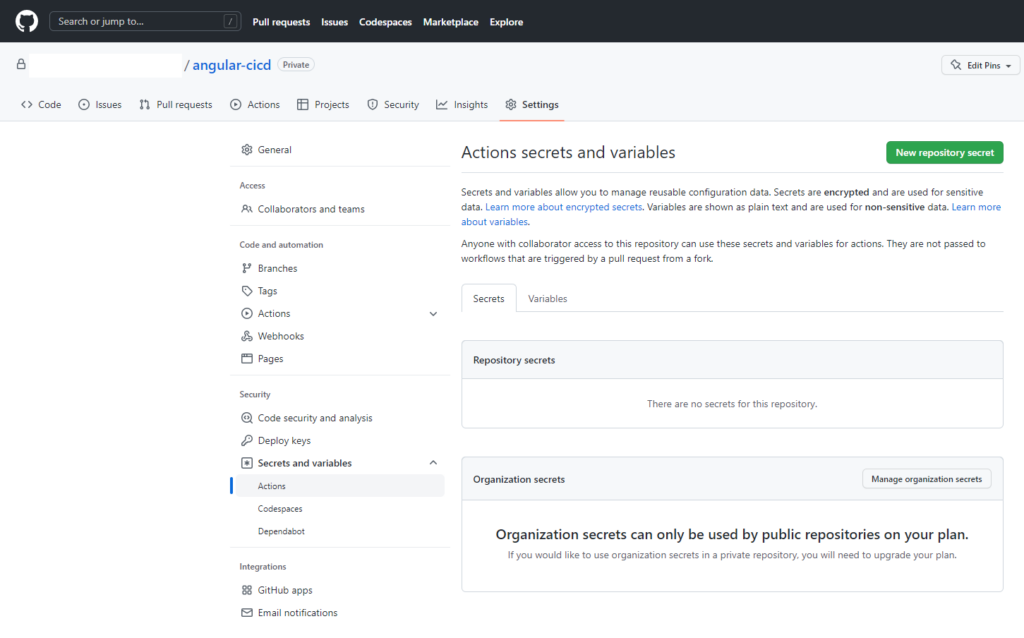Click the Projects table icon

[302, 104]
